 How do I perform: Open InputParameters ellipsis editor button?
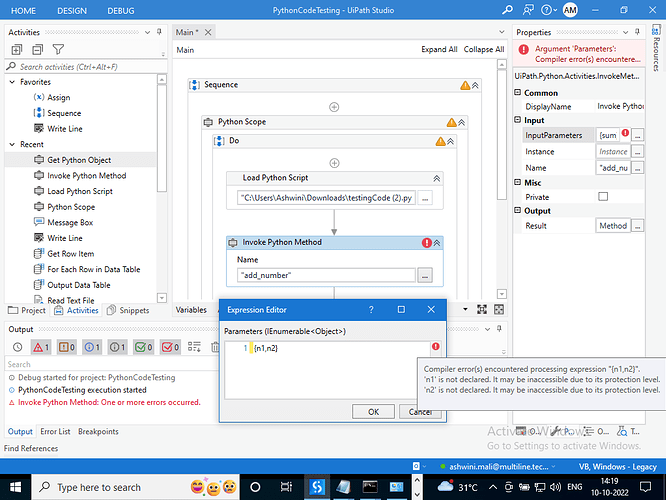pyautogui.click(x=637, y=136)
